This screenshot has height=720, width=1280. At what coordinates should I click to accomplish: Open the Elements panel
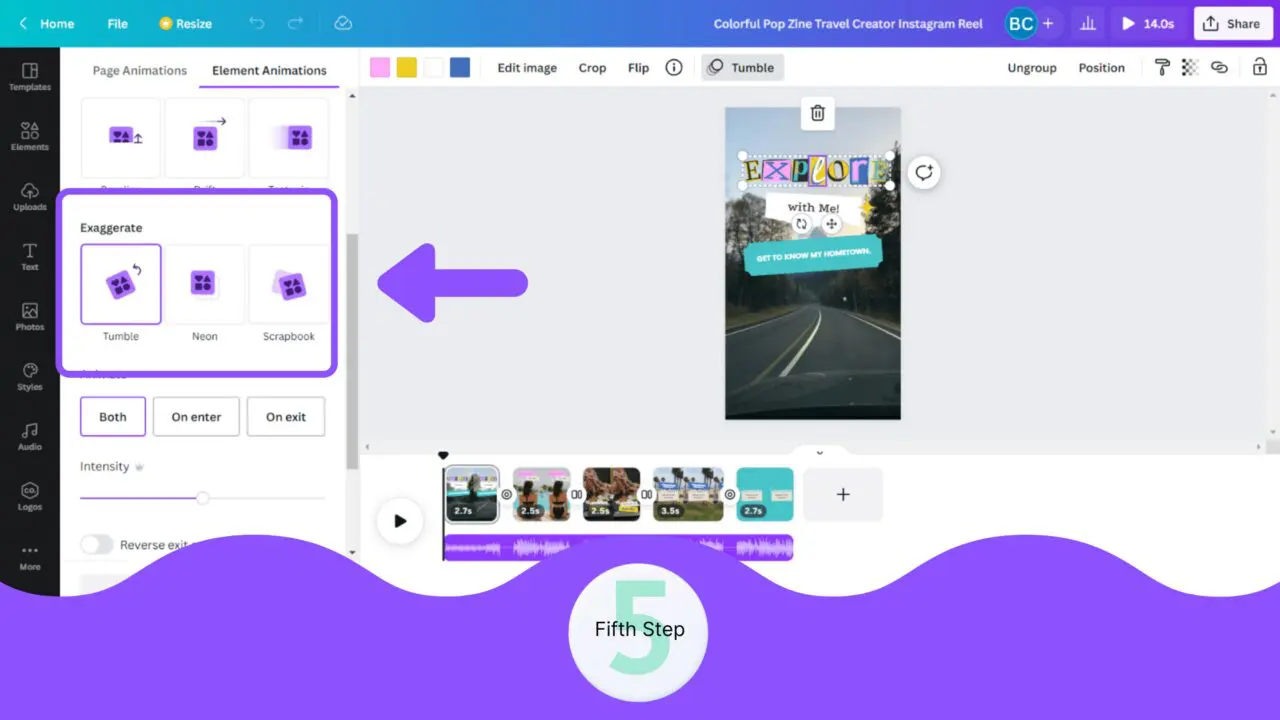click(x=29, y=135)
